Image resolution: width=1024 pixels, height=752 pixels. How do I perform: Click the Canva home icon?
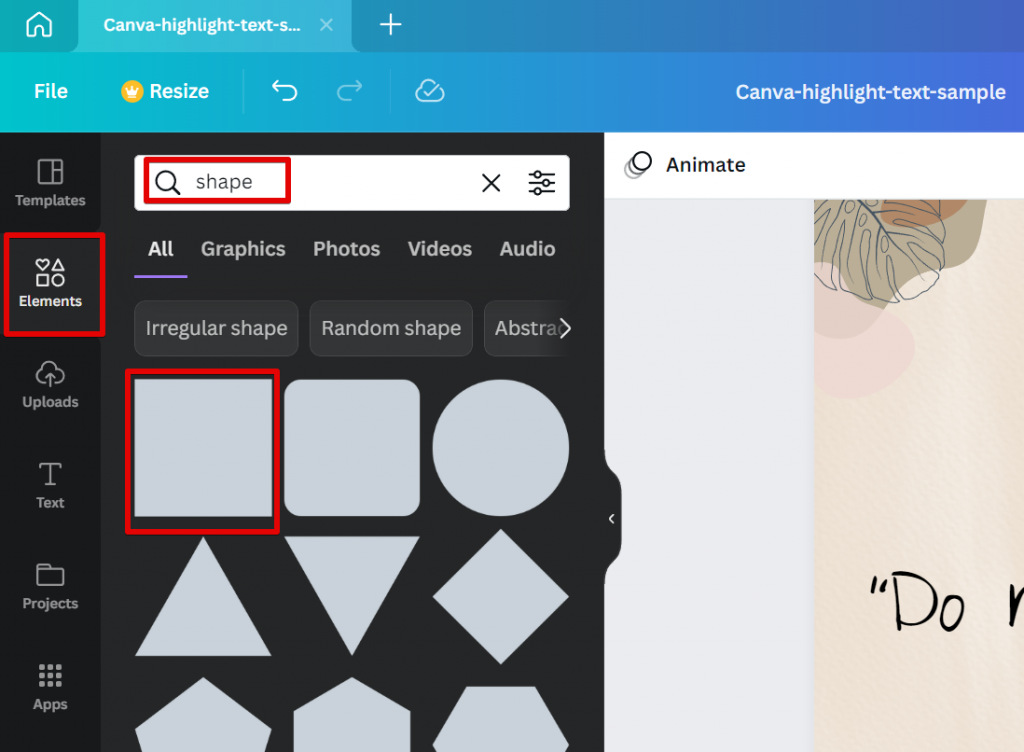tap(38, 25)
